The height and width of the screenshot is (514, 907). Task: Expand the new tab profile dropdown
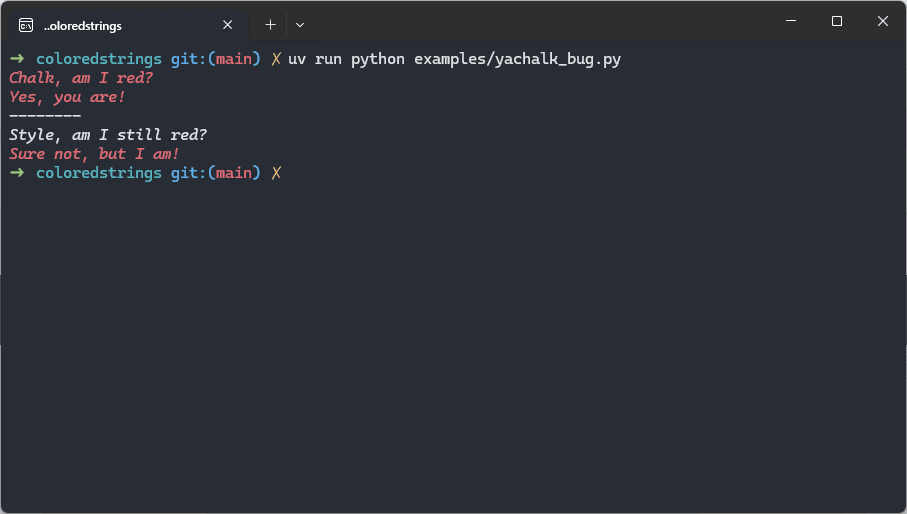click(x=300, y=25)
